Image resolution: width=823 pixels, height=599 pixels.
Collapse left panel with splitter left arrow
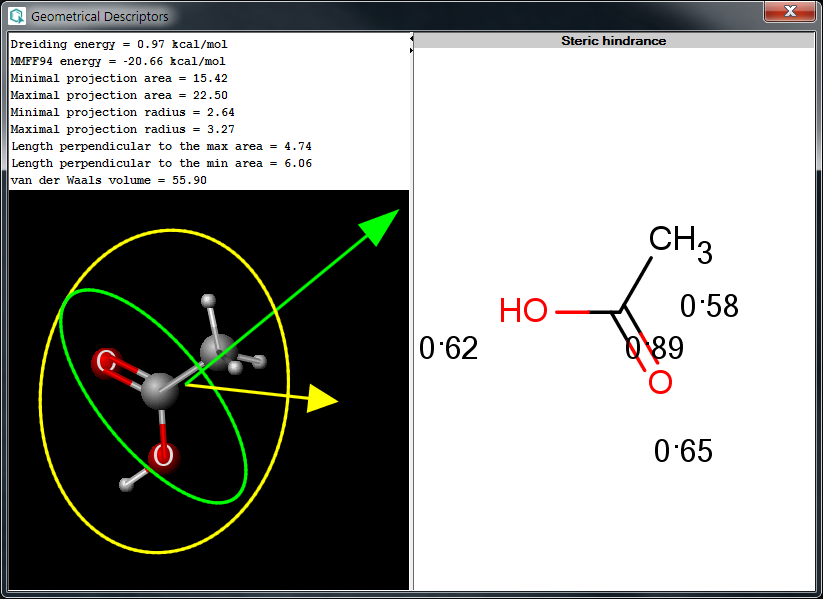point(411,39)
